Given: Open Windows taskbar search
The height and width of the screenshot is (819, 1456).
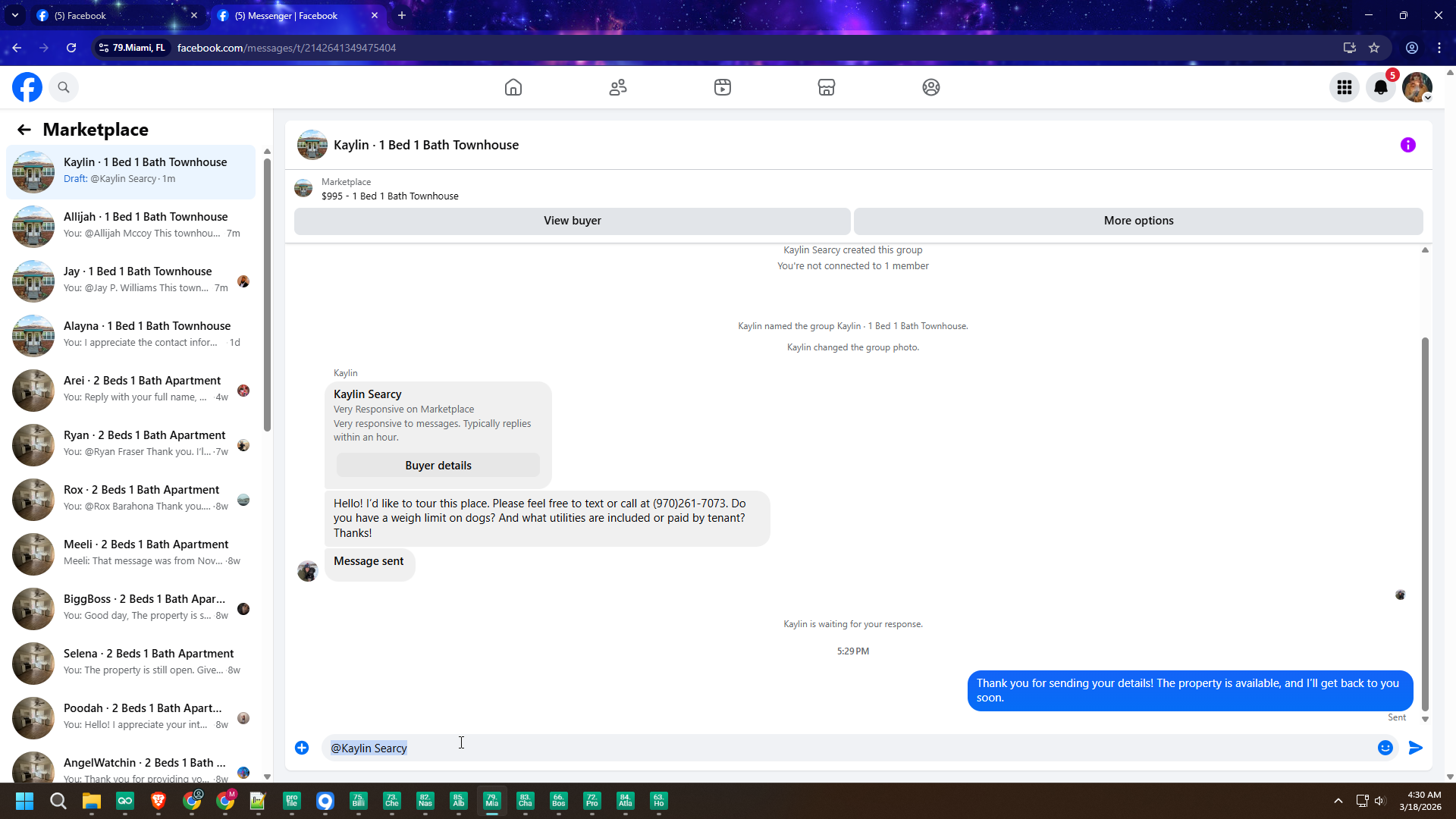Looking at the screenshot, I should coord(58,801).
